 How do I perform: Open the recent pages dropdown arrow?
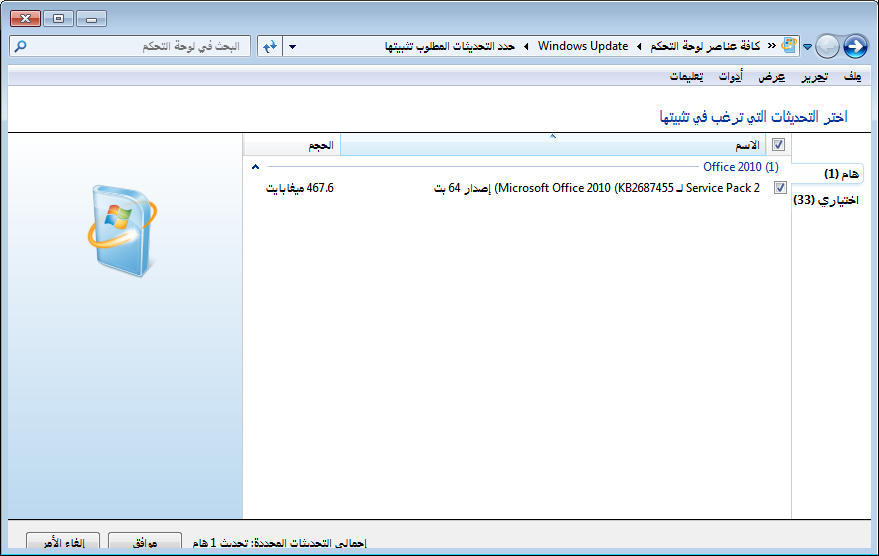pos(807,47)
